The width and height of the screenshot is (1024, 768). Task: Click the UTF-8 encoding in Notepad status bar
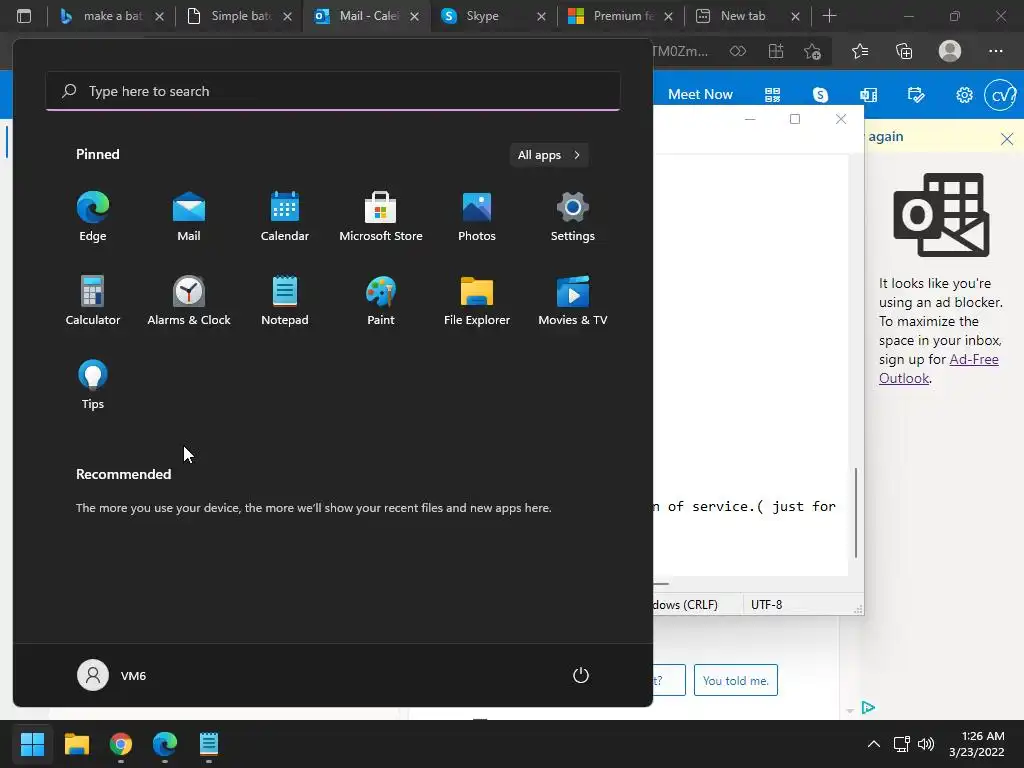(767, 605)
